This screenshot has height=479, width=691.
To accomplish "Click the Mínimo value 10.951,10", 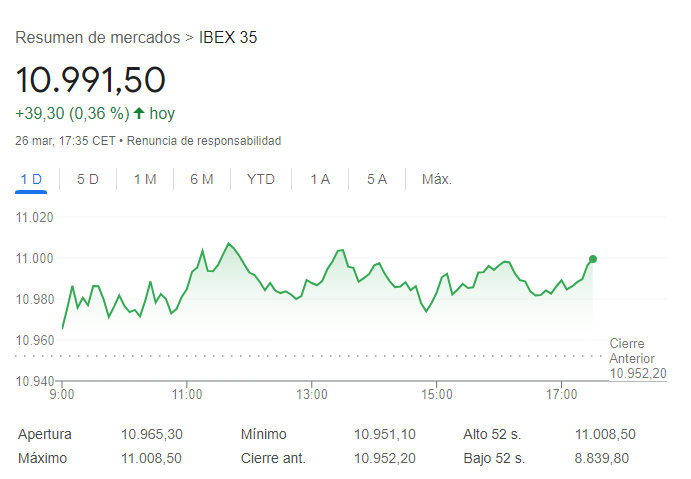I will pyautogui.click(x=385, y=434).
